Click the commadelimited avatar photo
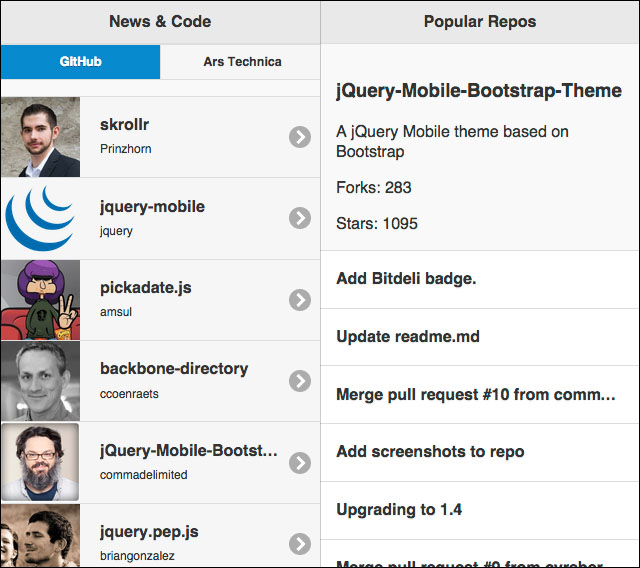 40,462
